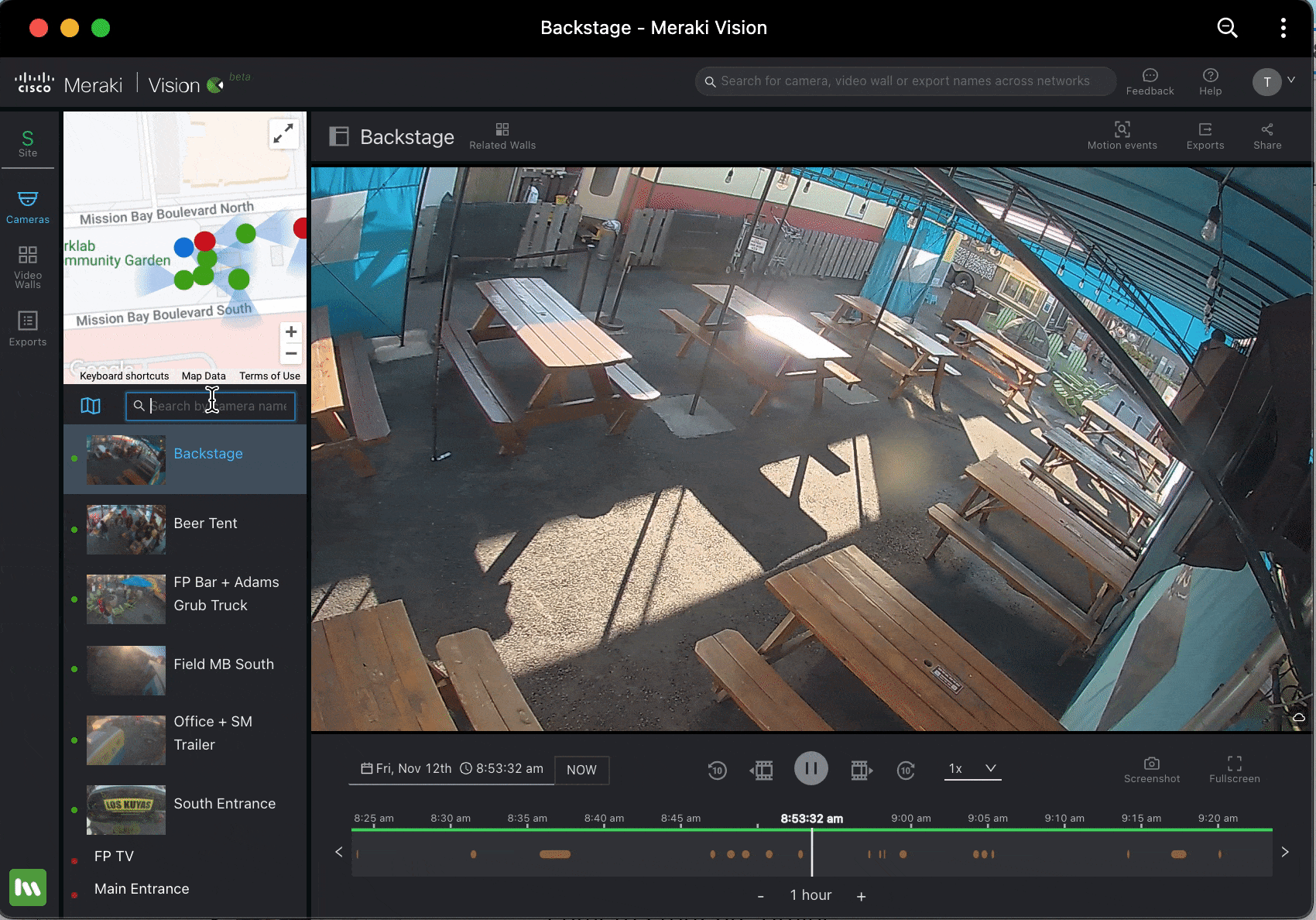This screenshot has width=1316, height=920.
Task: Share the Backstage camera view
Action: pos(1266,135)
